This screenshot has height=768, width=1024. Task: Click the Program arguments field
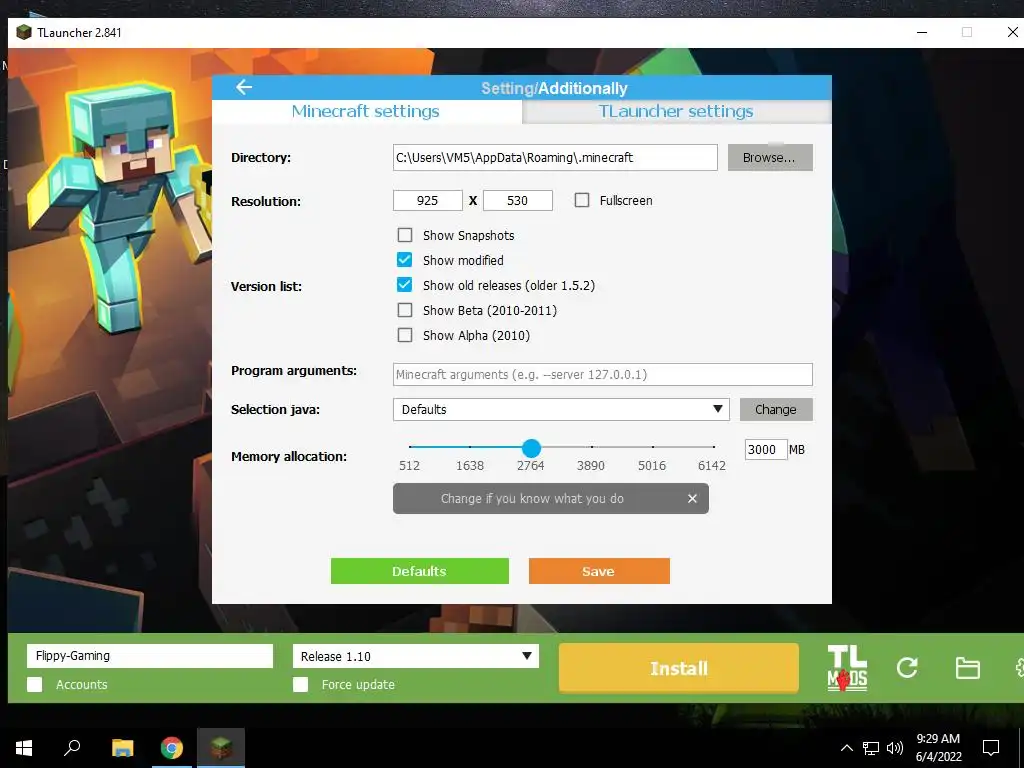(603, 374)
